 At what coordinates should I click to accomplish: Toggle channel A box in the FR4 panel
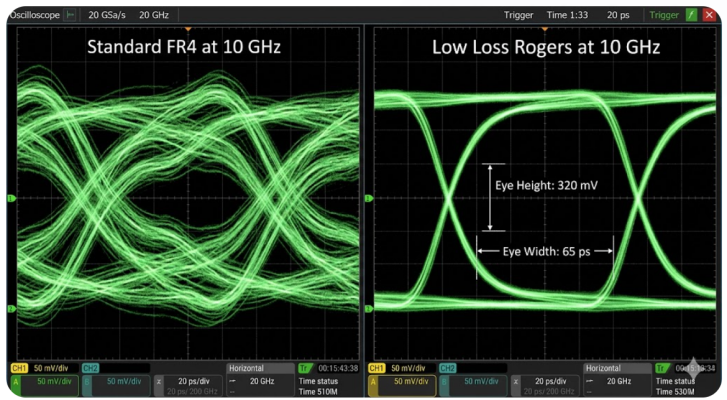click(45, 386)
